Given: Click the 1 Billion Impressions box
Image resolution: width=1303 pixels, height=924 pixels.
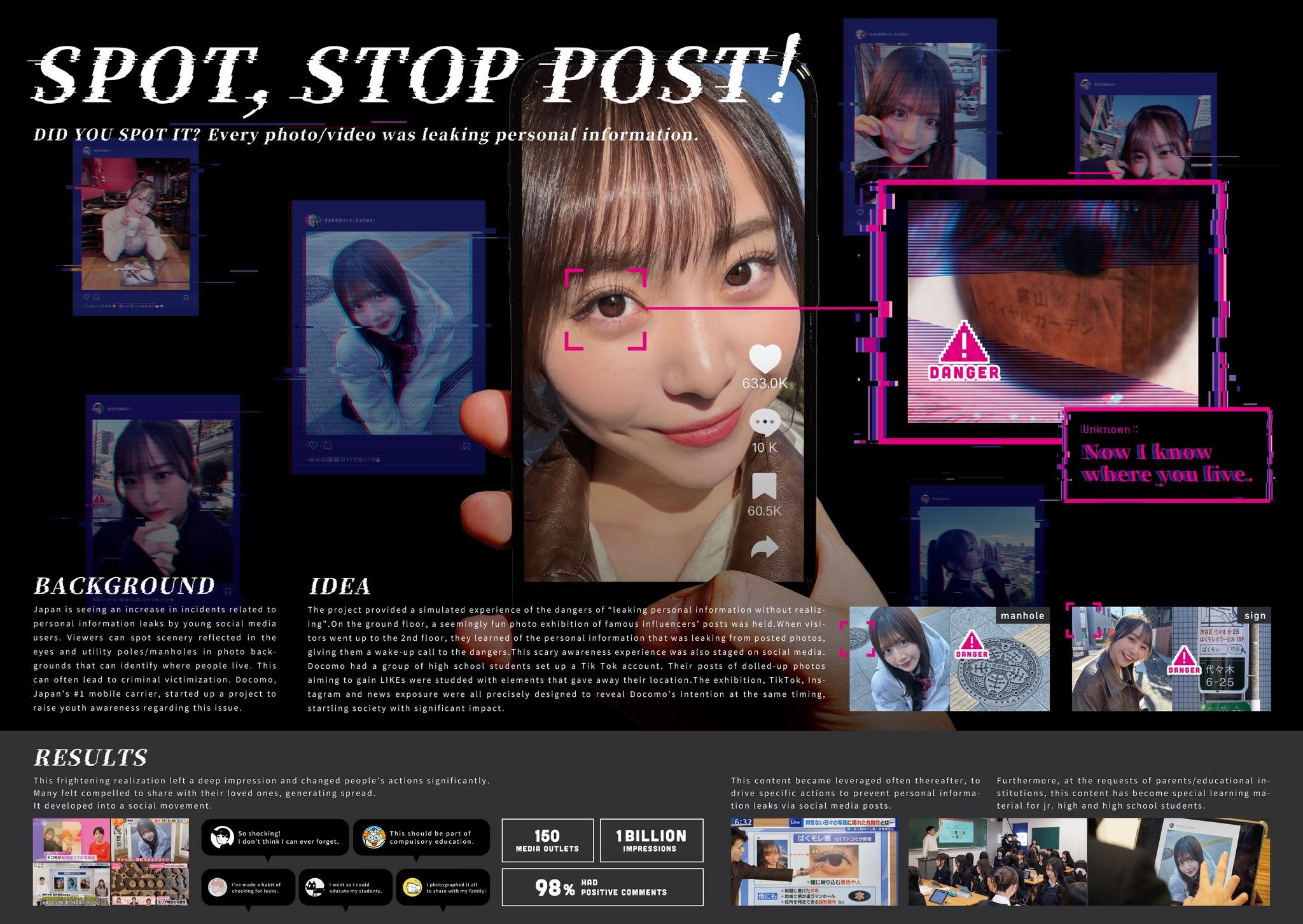Looking at the screenshot, I should pyautogui.click(x=651, y=840).
